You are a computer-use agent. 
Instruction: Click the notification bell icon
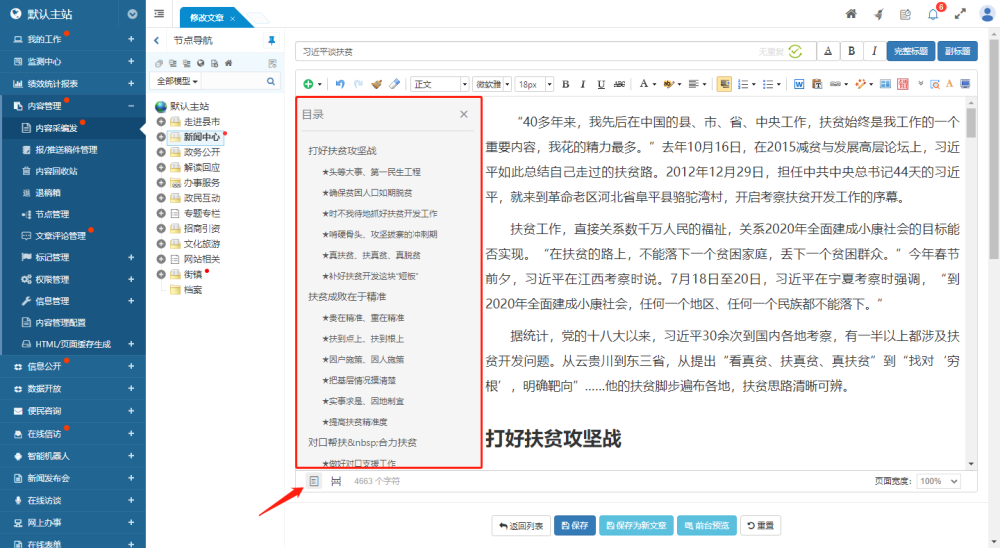pyautogui.click(x=932, y=14)
